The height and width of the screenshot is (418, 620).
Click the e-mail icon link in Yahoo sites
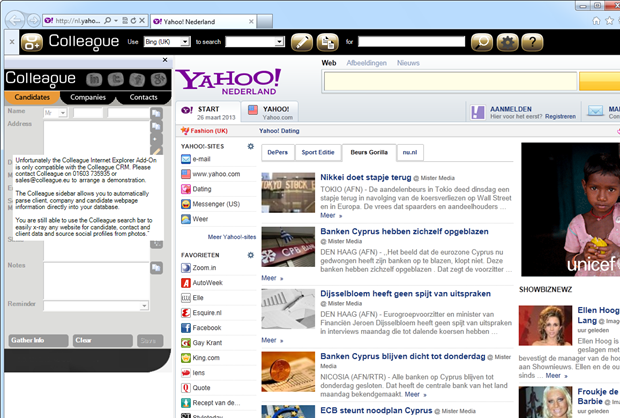[x=186, y=159]
